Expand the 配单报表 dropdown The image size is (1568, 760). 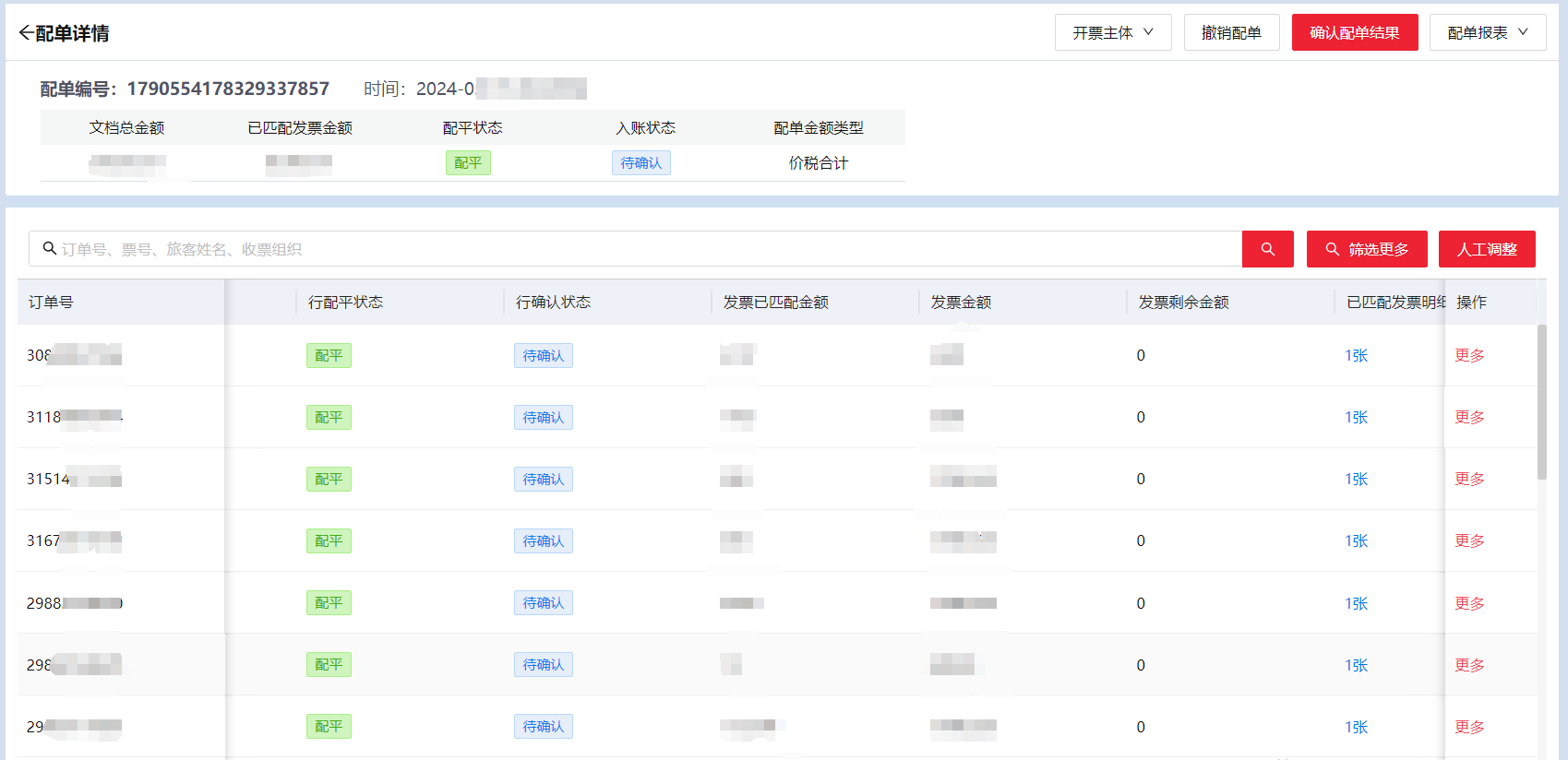pyautogui.click(x=1488, y=32)
